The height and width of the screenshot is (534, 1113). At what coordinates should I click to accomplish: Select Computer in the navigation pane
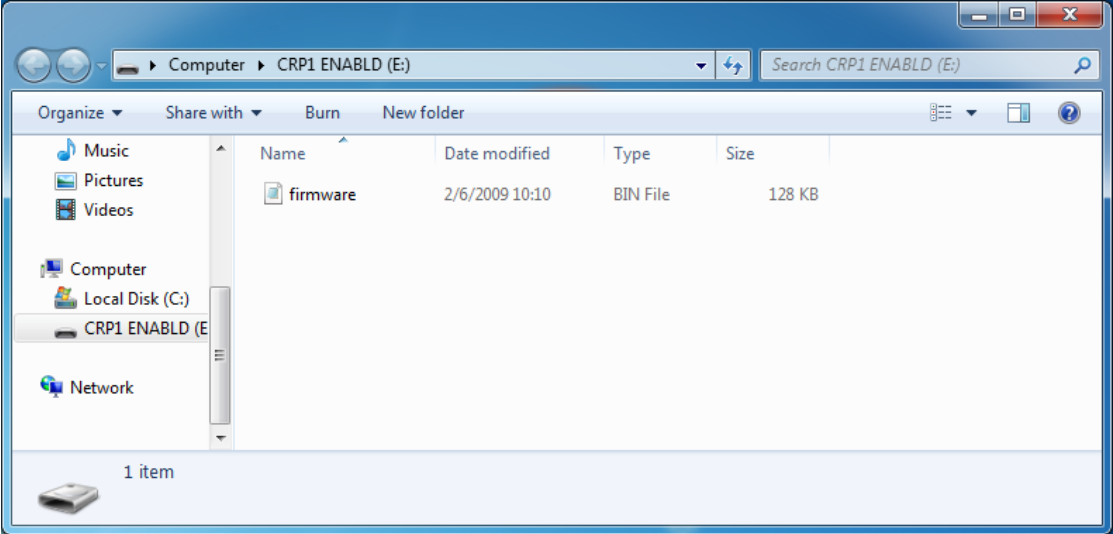[108, 269]
